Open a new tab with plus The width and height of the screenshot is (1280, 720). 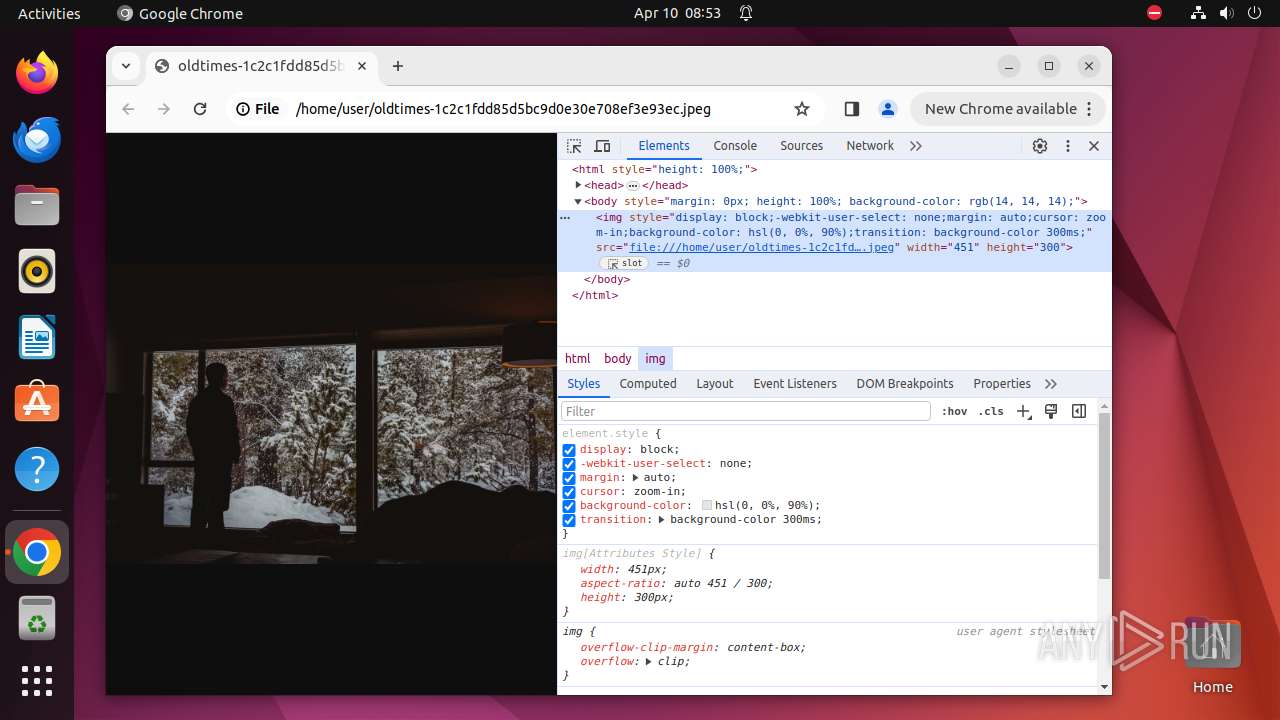(398, 66)
